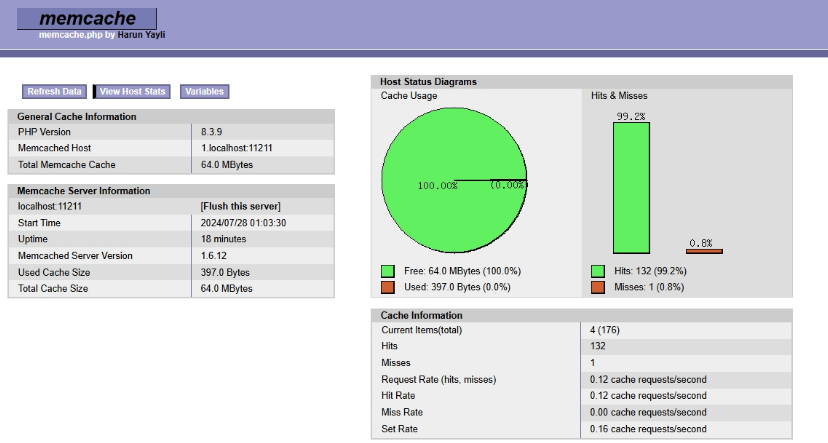
Task: Click Free: 64.0 MBytes (100.0%) legend text
Action: click(463, 271)
